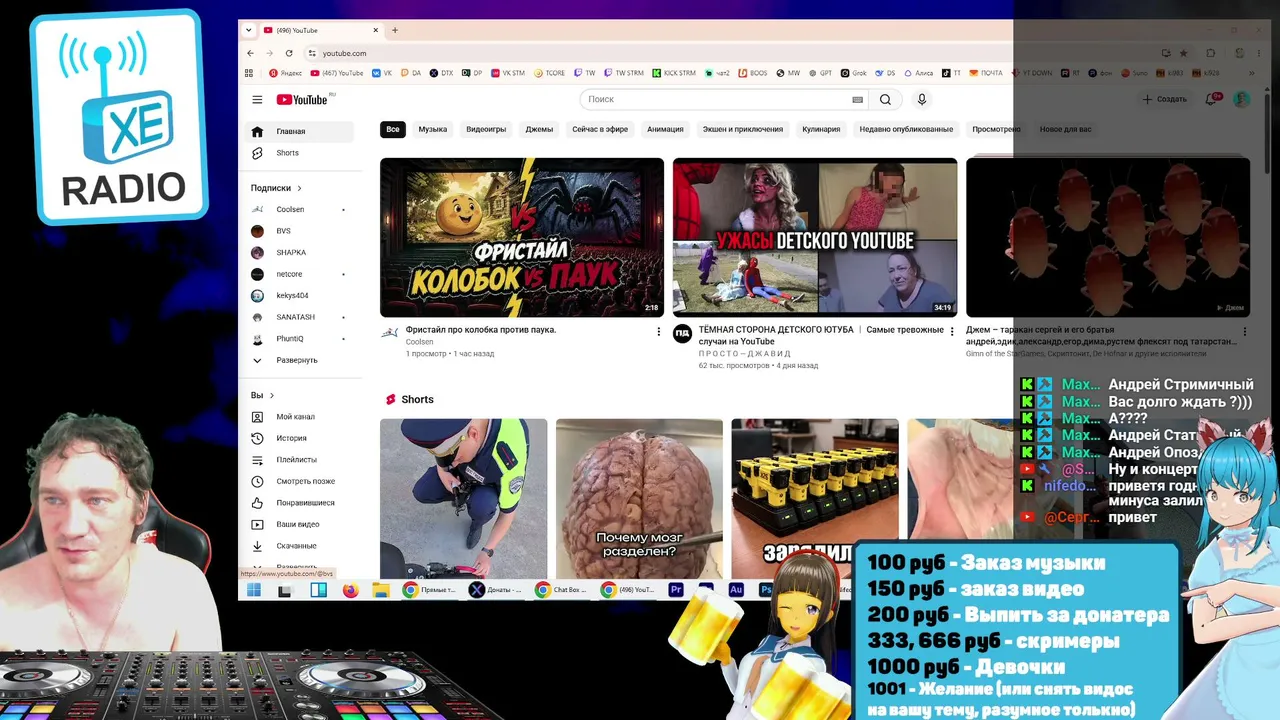Start voice search with the microphone
The width and height of the screenshot is (1280, 720).
tap(922, 99)
